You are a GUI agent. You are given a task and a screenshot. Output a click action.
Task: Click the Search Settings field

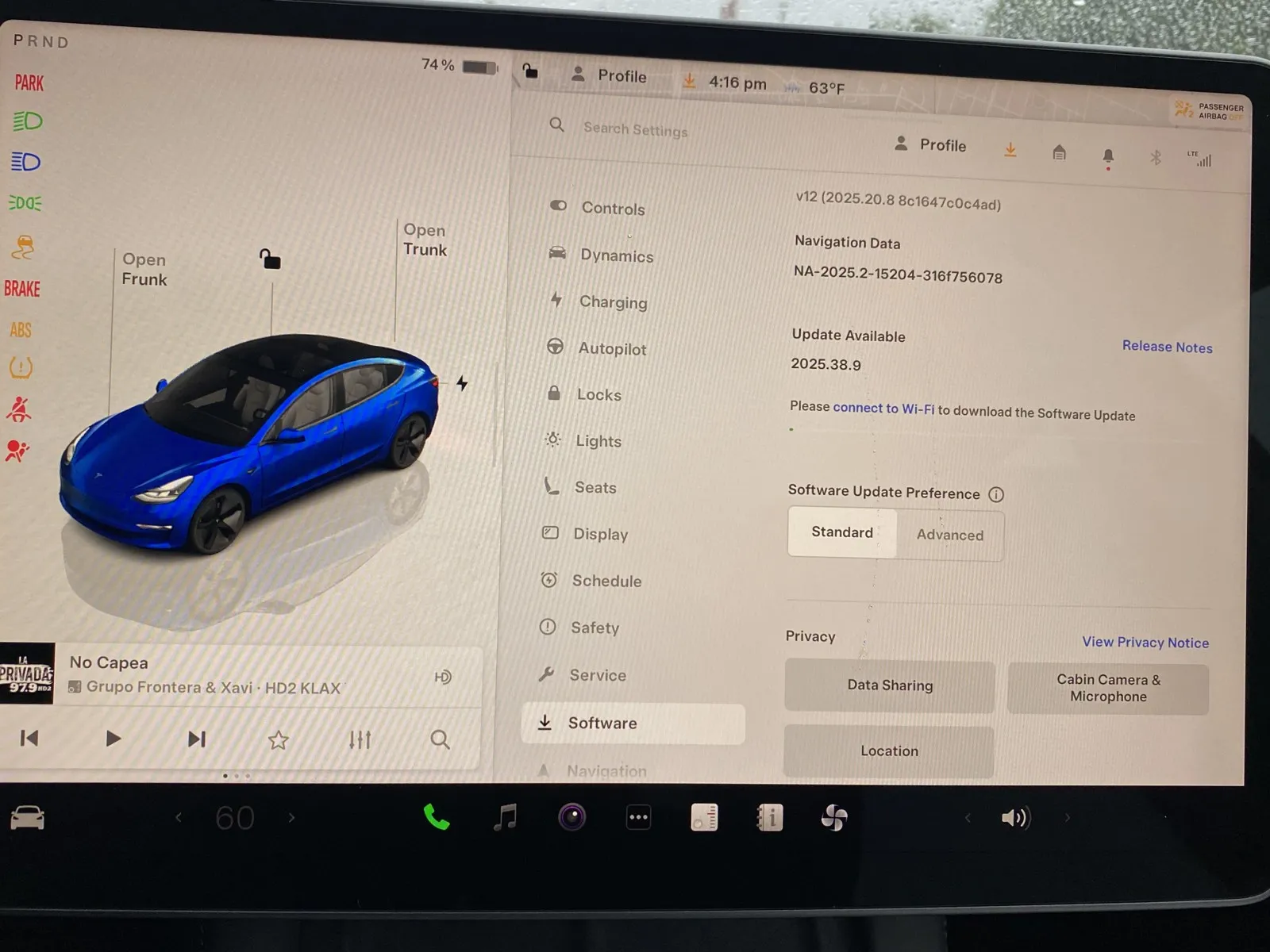click(635, 129)
